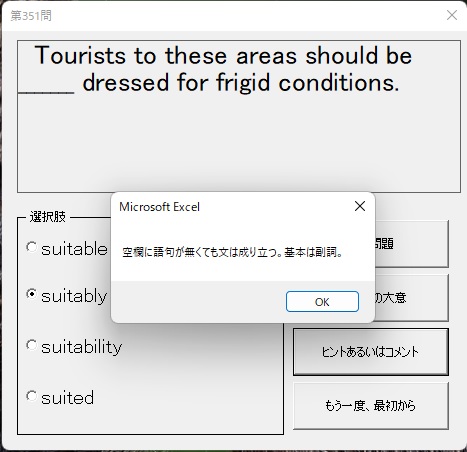Click the partially hidden の大意 button
The image size is (467, 452).
pyautogui.click(x=412, y=298)
